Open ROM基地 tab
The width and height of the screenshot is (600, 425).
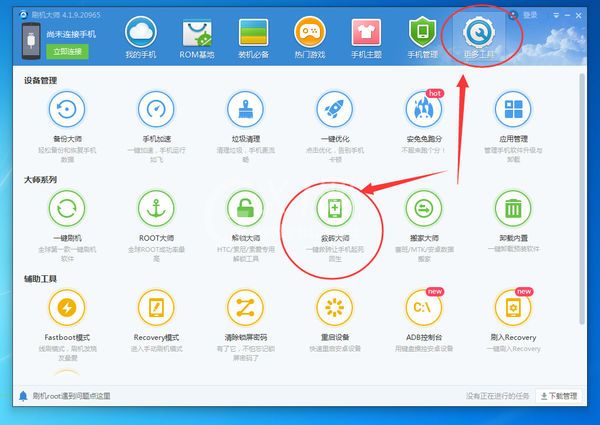coord(197,37)
